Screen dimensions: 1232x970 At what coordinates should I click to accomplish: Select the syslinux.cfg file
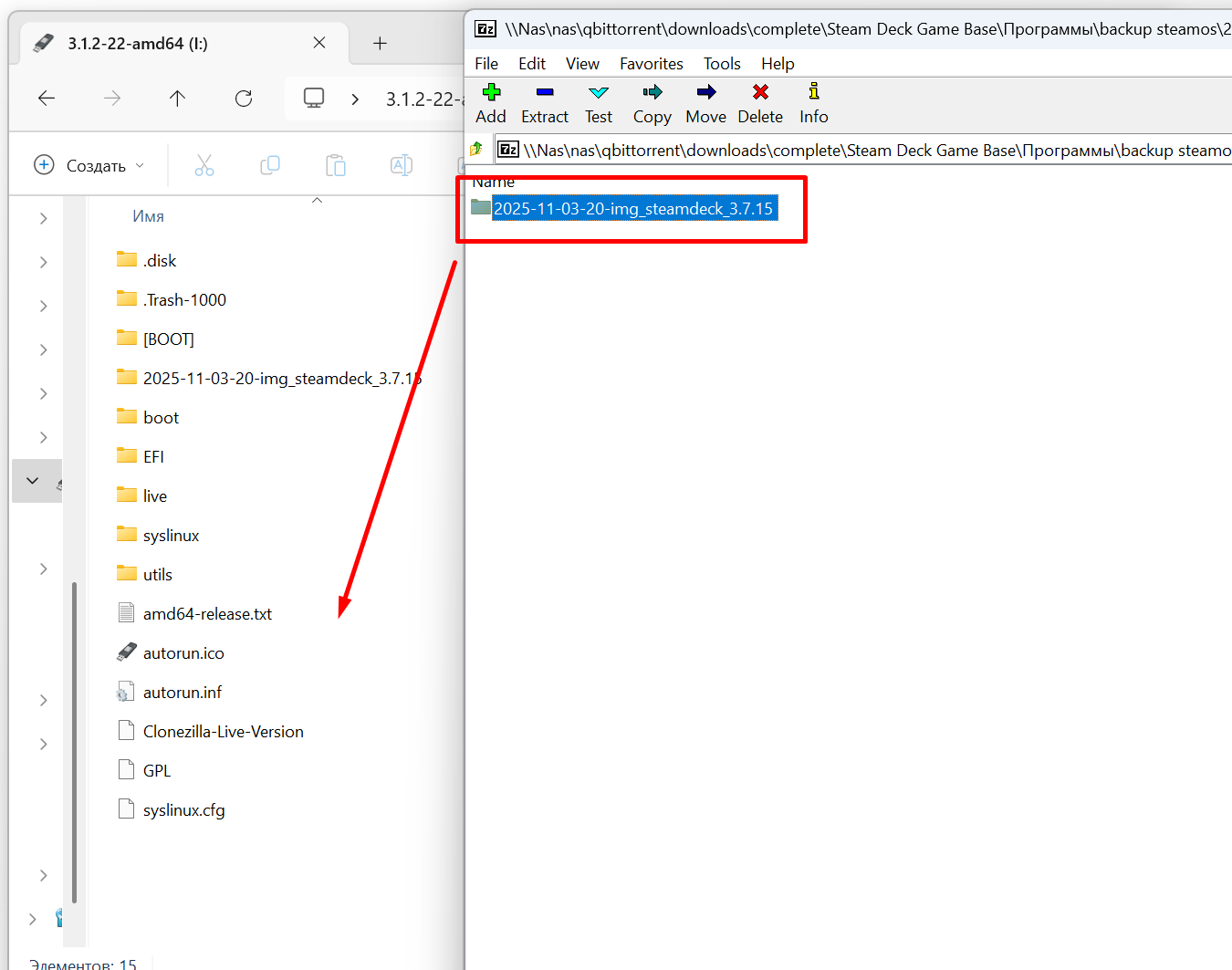click(x=183, y=810)
